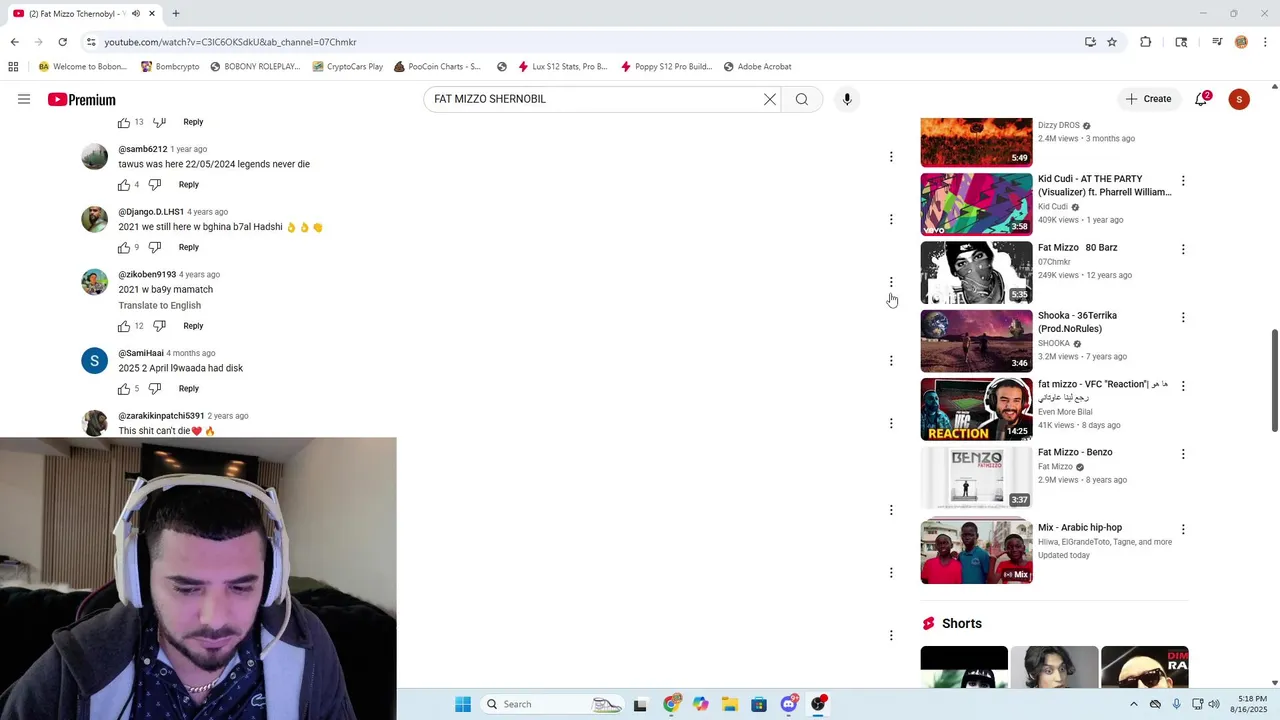Viewport: 1280px width, 720px height.
Task: Open options for the @SamiHaai comment
Action: (x=891, y=361)
